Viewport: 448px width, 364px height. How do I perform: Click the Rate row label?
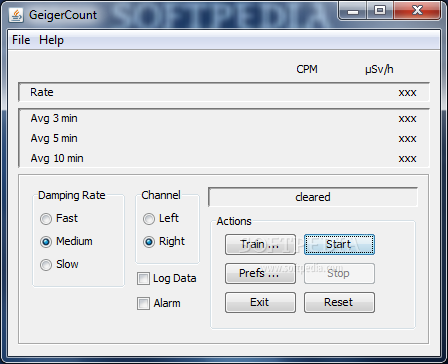point(42,92)
